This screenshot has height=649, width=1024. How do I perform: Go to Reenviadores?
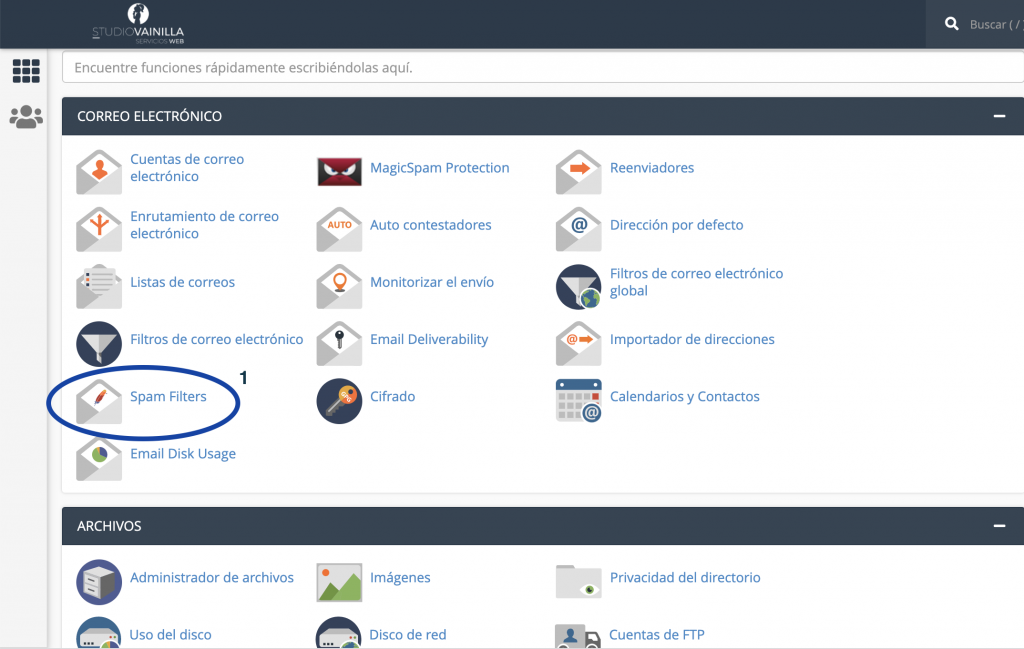tap(651, 168)
